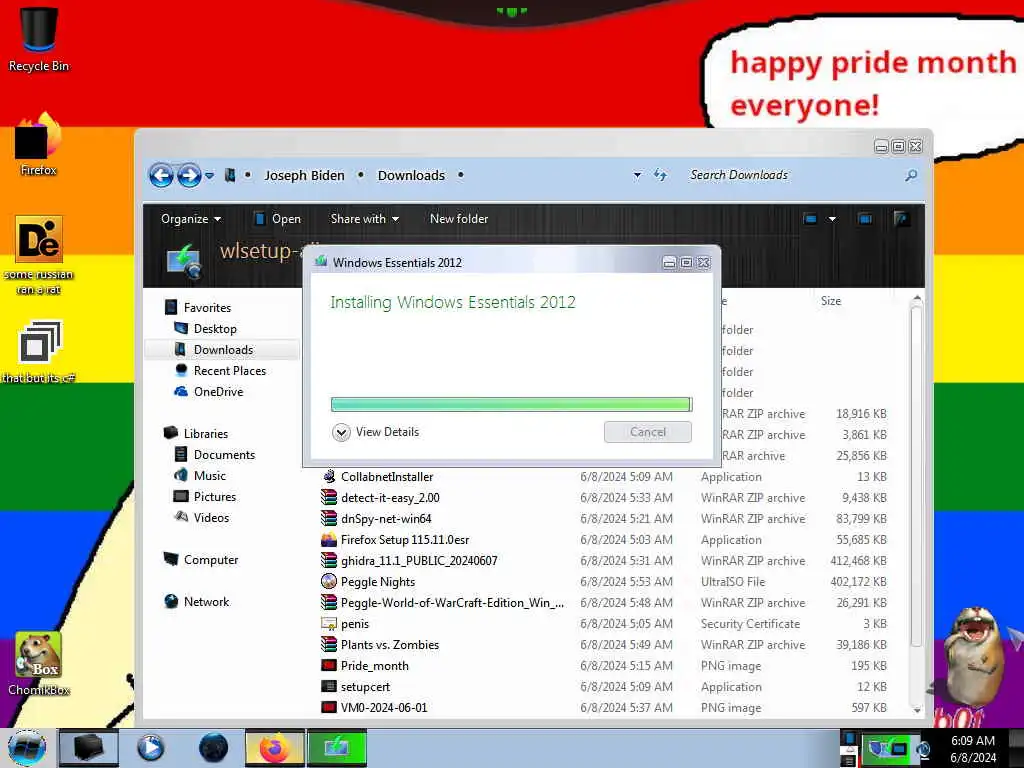
Task: Open Windows Media Player in taskbar
Action: [150, 748]
